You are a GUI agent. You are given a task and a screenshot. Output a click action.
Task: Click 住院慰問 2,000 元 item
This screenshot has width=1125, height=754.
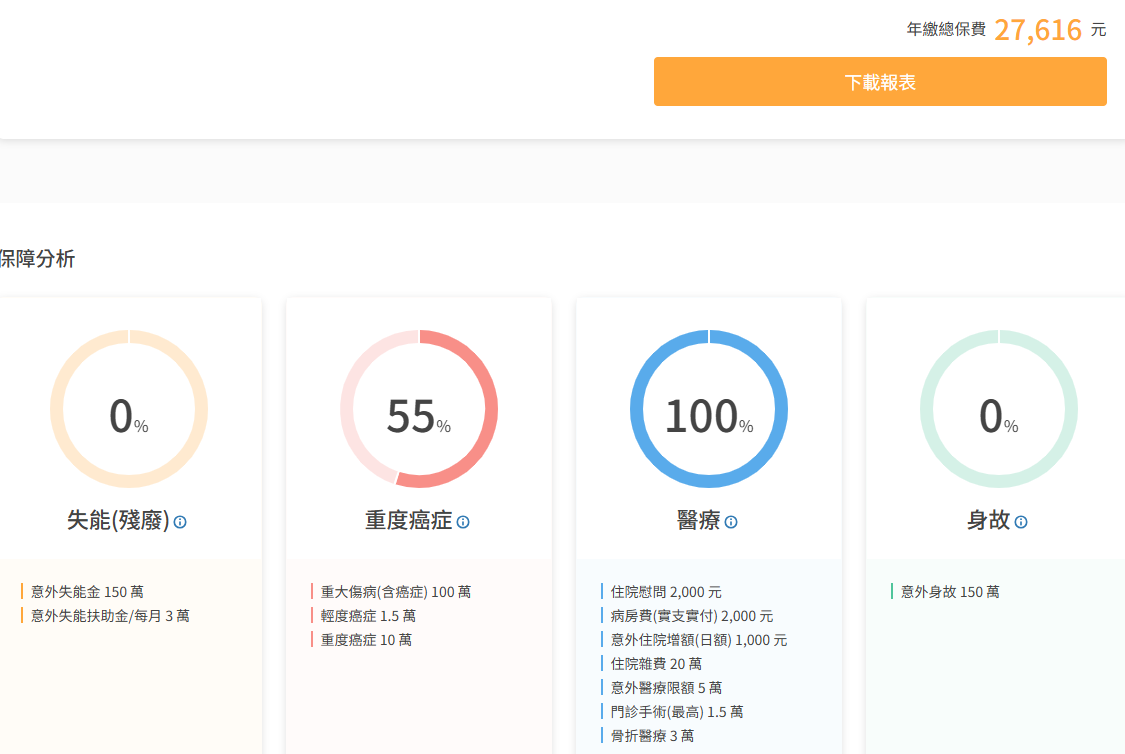666,592
